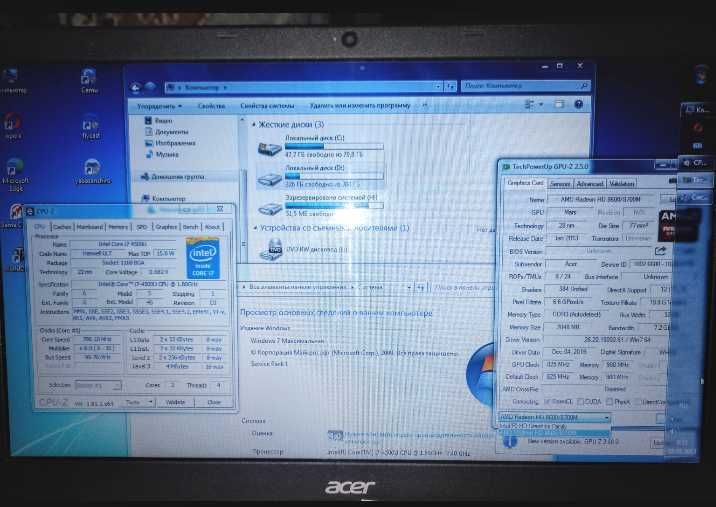Open the view options dropdown arrow in Explorer
Viewport: 716px width, 507px height.
[x=541, y=105]
